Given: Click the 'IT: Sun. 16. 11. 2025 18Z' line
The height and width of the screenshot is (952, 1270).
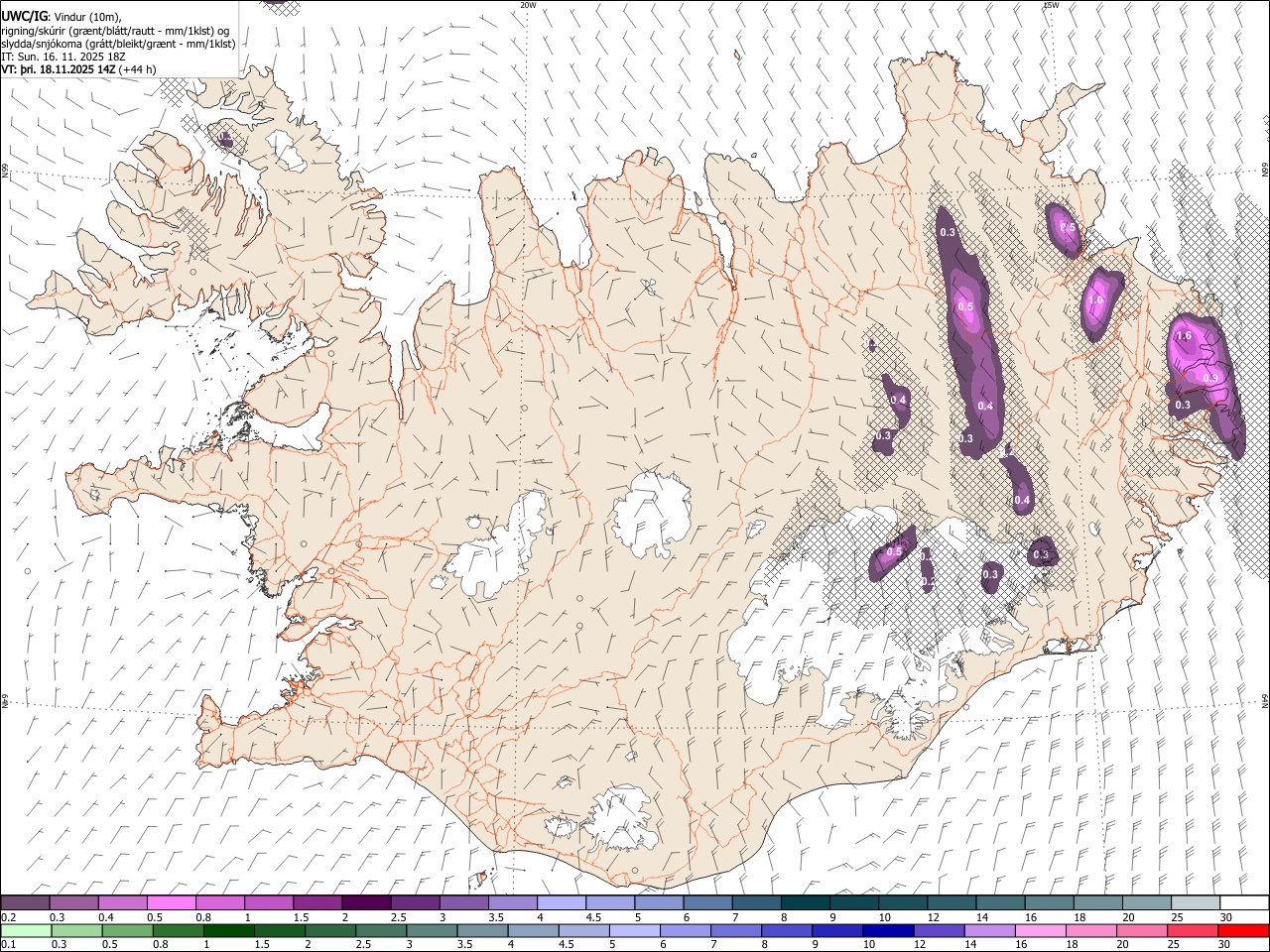Looking at the screenshot, I should (x=63, y=57).
